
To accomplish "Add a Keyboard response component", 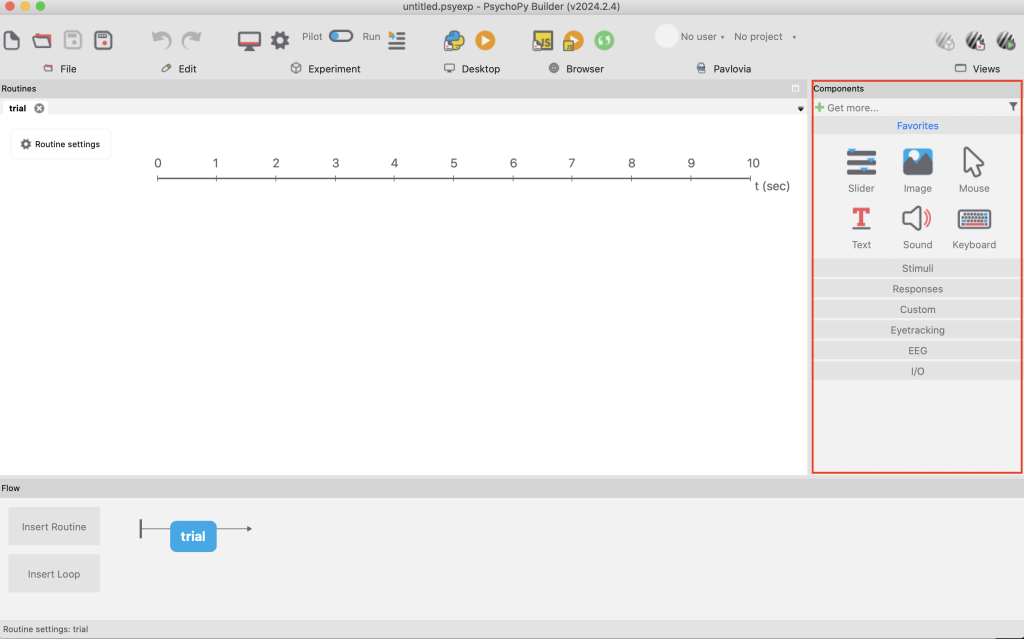I will click(x=974, y=227).
